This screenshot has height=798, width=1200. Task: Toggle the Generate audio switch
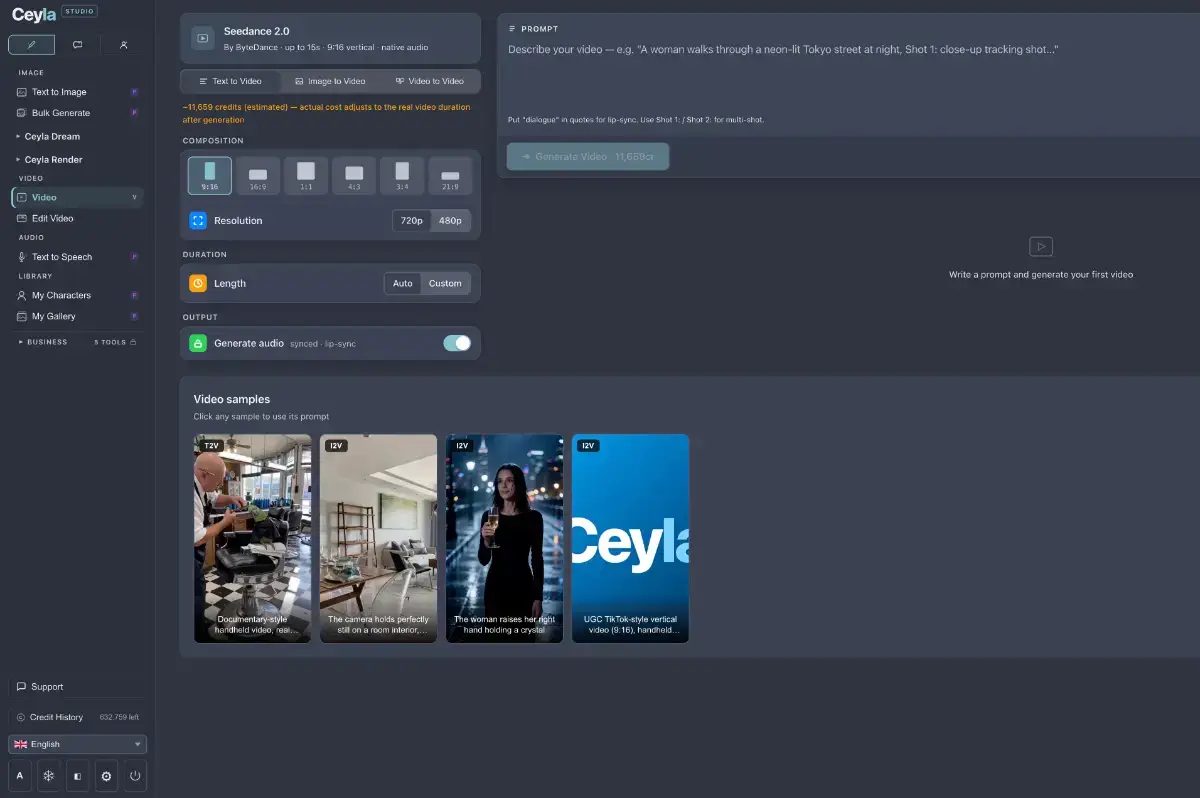(456, 343)
